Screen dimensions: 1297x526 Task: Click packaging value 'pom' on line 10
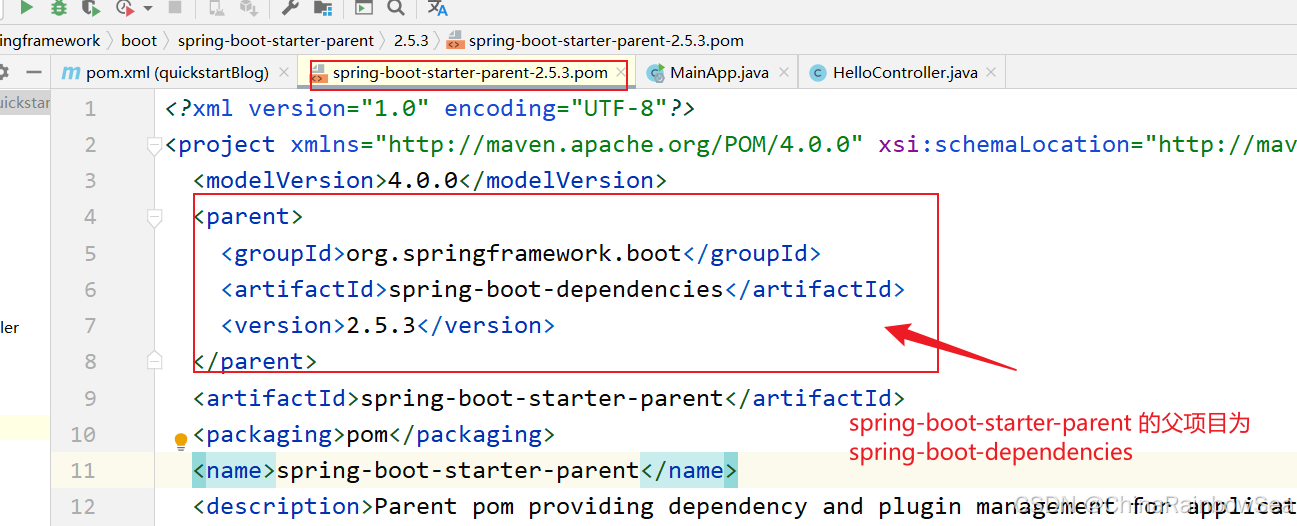pyautogui.click(x=367, y=435)
